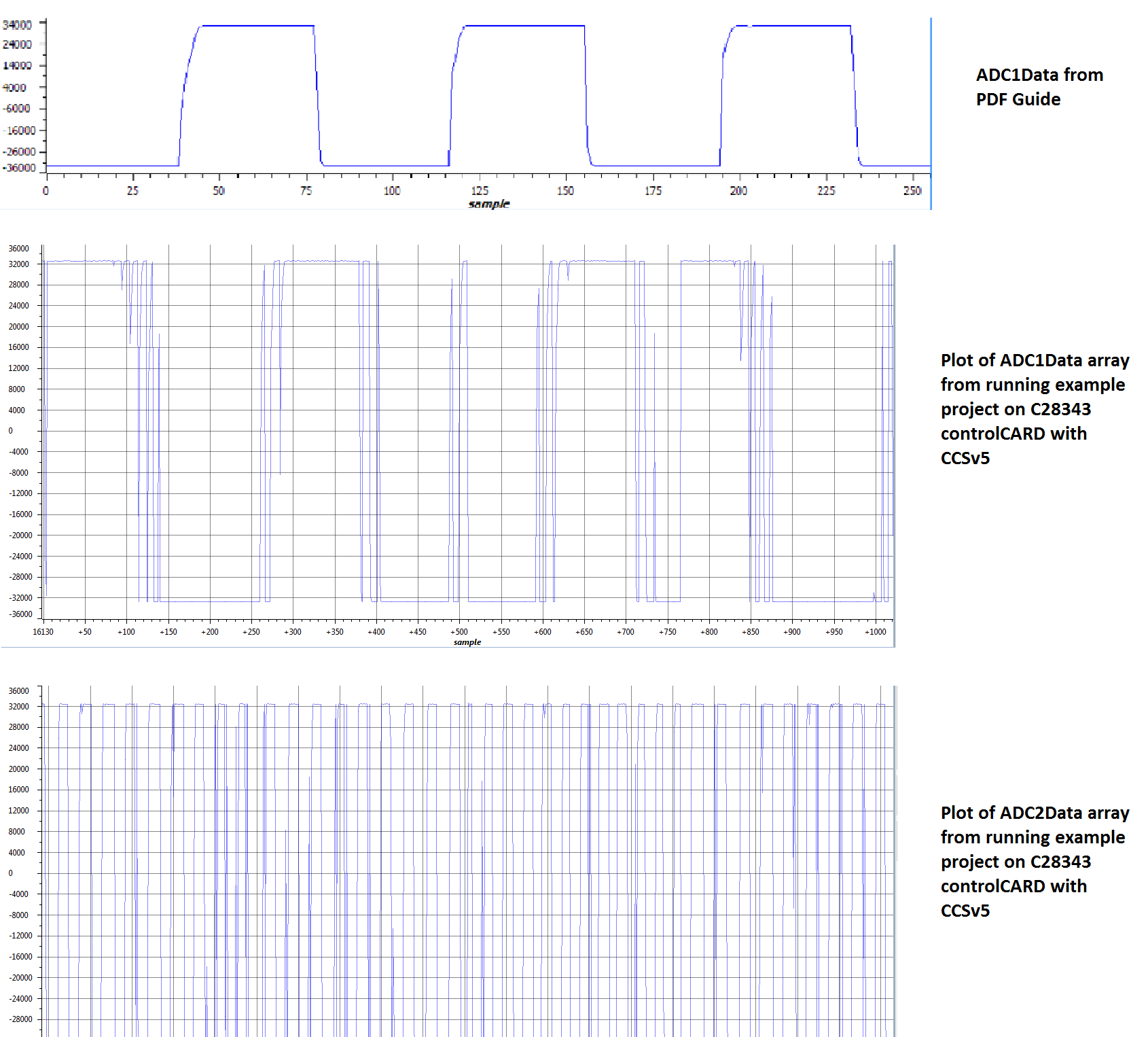
Task: Select the 250 x-axis tick on top graph
Action: pos(912,191)
